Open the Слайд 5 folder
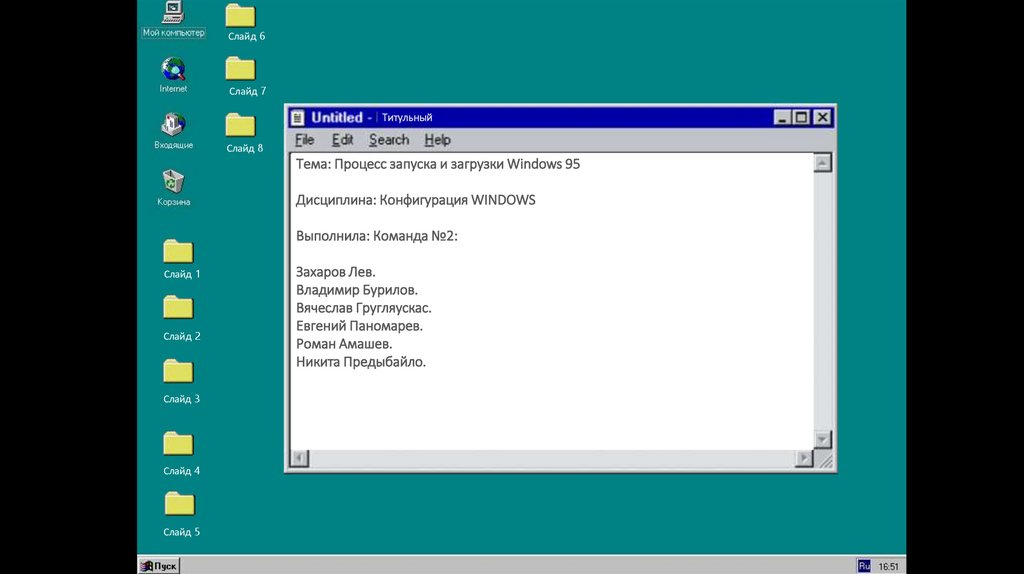The image size is (1024, 574). (x=178, y=504)
